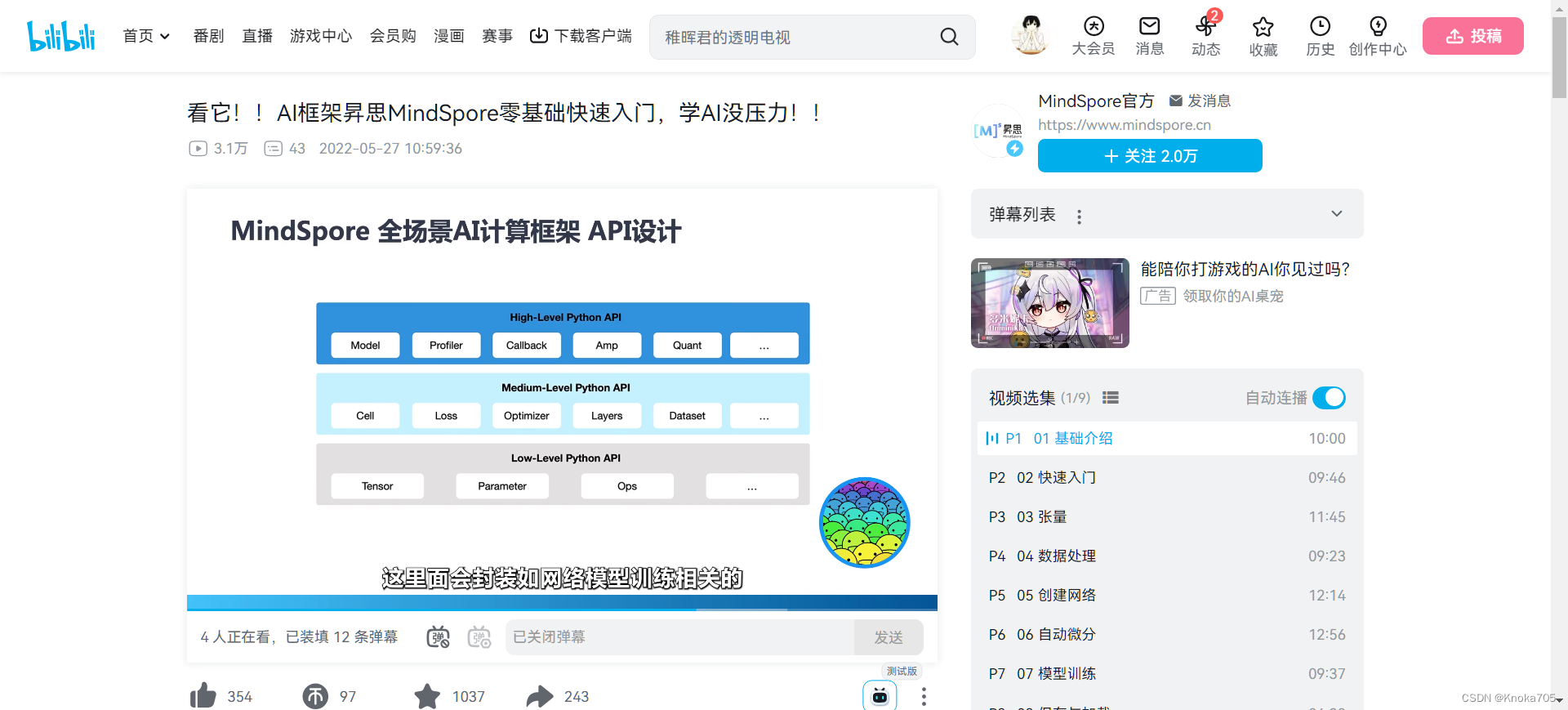Share the video with arrow icon
The image size is (1568, 710).
(x=540, y=696)
